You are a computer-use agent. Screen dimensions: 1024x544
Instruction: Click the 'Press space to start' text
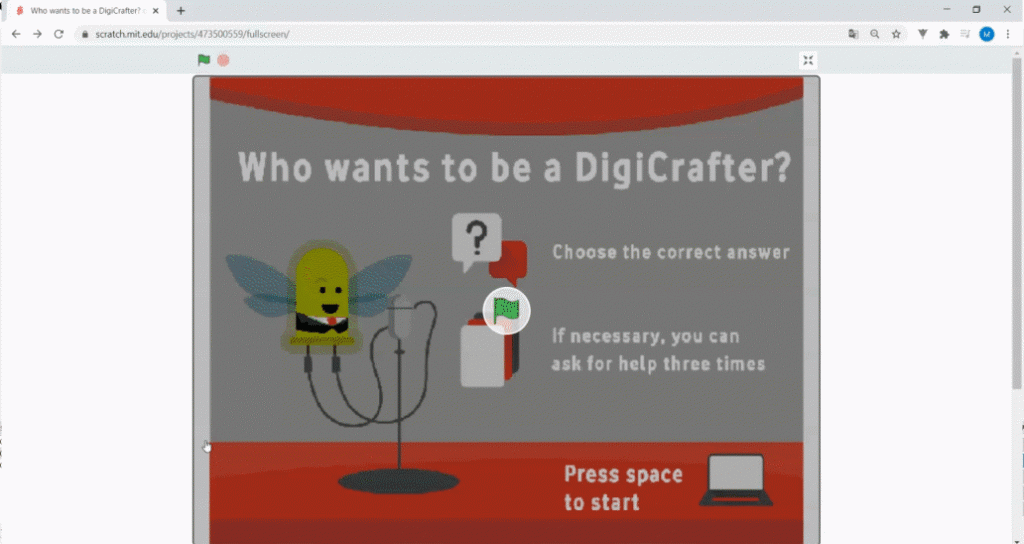pos(623,488)
